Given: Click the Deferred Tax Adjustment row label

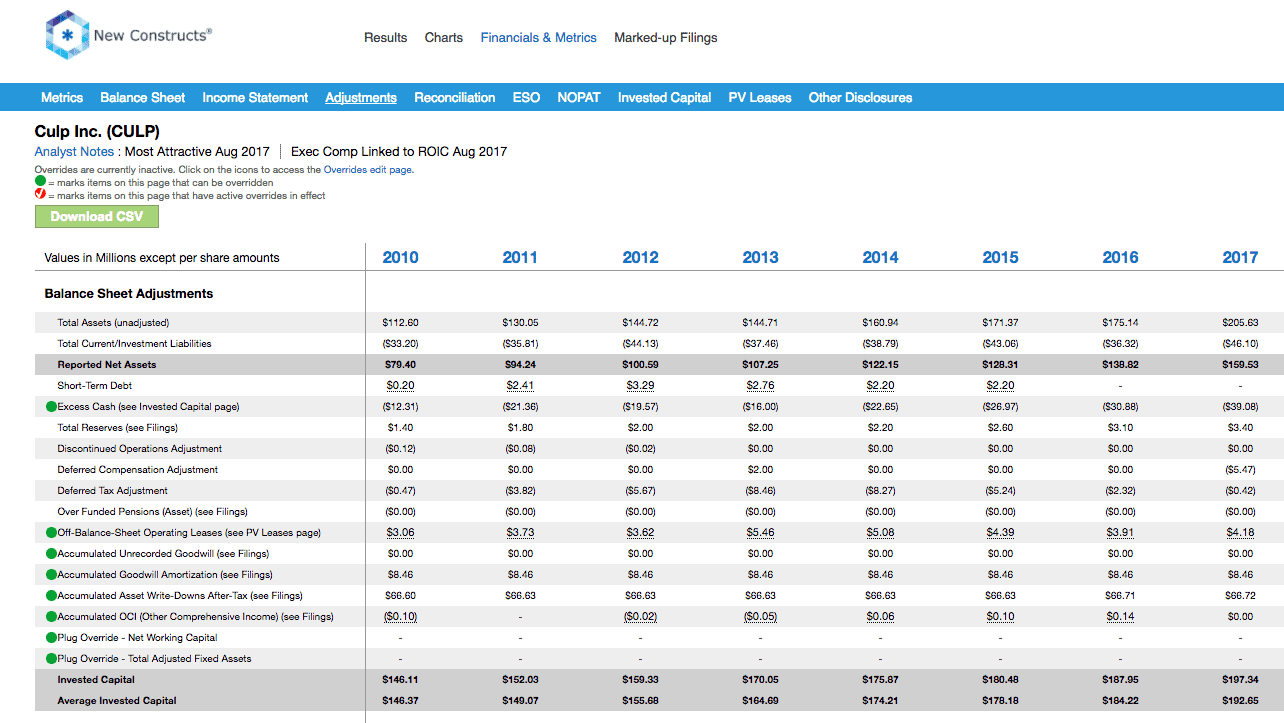Looking at the screenshot, I should [x=112, y=491].
